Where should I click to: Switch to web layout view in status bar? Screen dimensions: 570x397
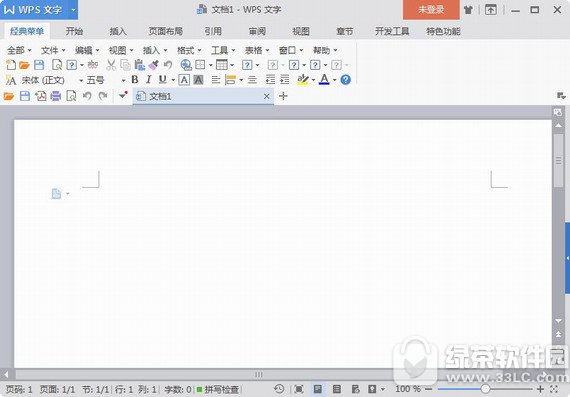click(356, 389)
